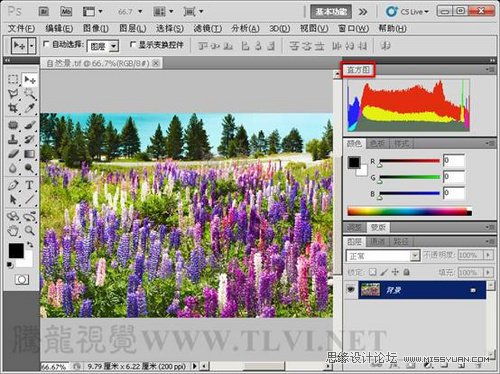Screen dimensions: 500x374
Task: Click the green G channel slider
Action: coord(410,177)
